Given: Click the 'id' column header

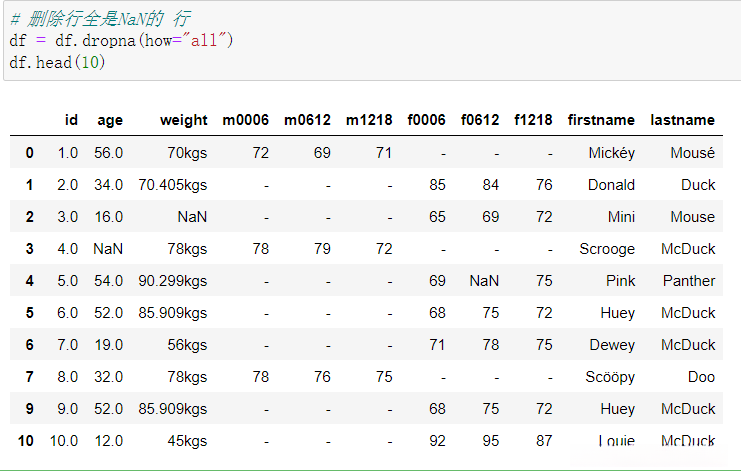Looking at the screenshot, I should click(x=71, y=120).
